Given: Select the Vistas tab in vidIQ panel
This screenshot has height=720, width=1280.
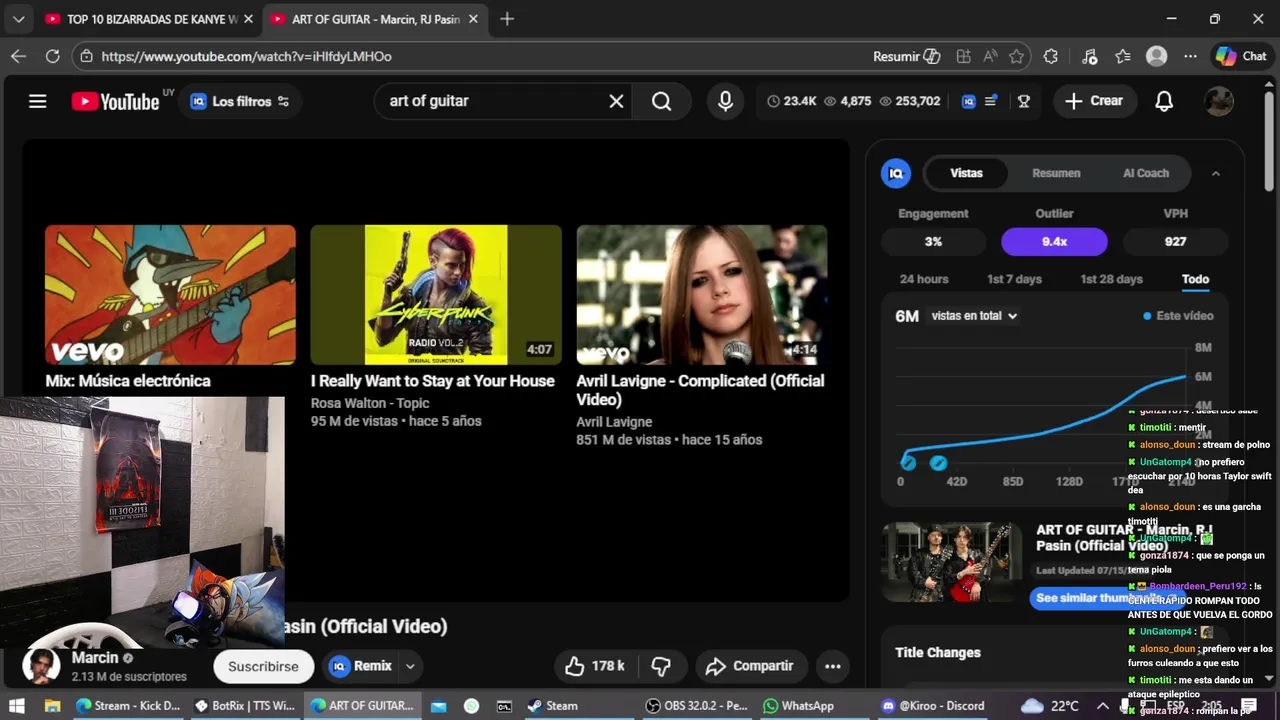Looking at the screenshot, I should 966,173.
